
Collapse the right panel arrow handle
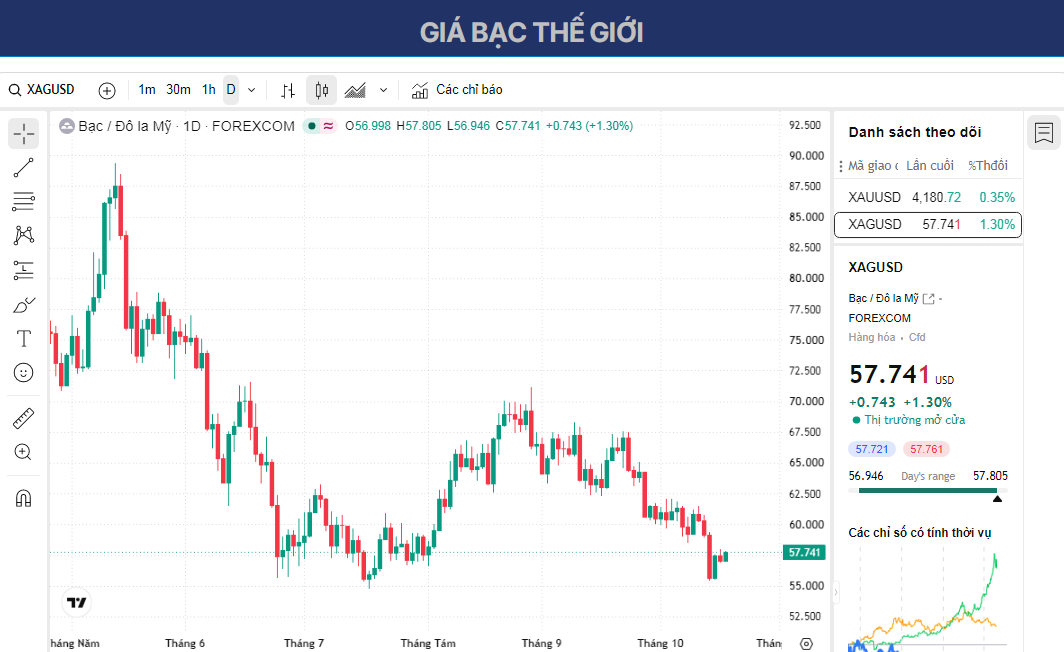click(835, 592)
